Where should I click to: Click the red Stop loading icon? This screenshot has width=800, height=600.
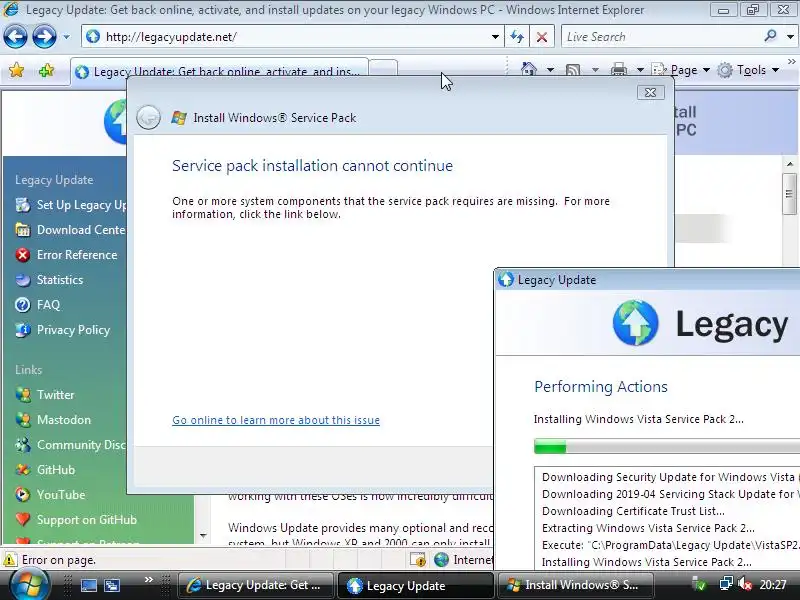[542, 37]
